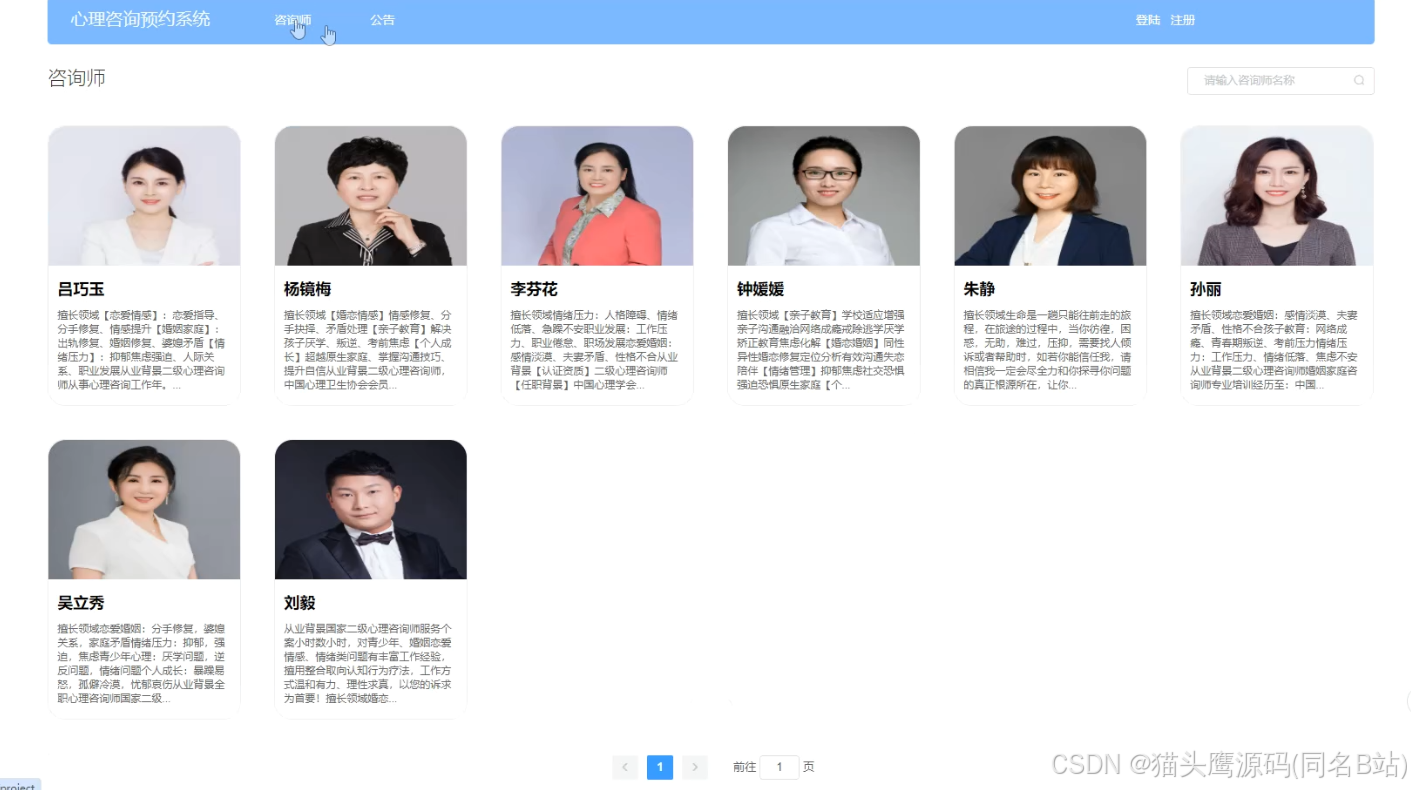The image size is (1411, 790).
Task: Open 孙丽's profile photo
Action: tap(1277, 196)
